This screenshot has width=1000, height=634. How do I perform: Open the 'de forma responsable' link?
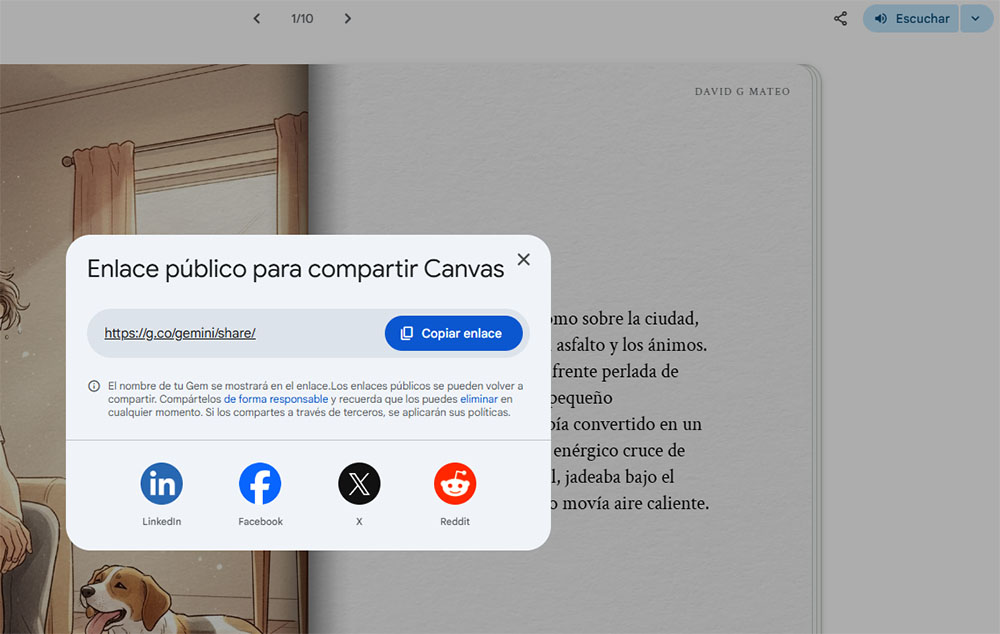click(x=276, y=399)
